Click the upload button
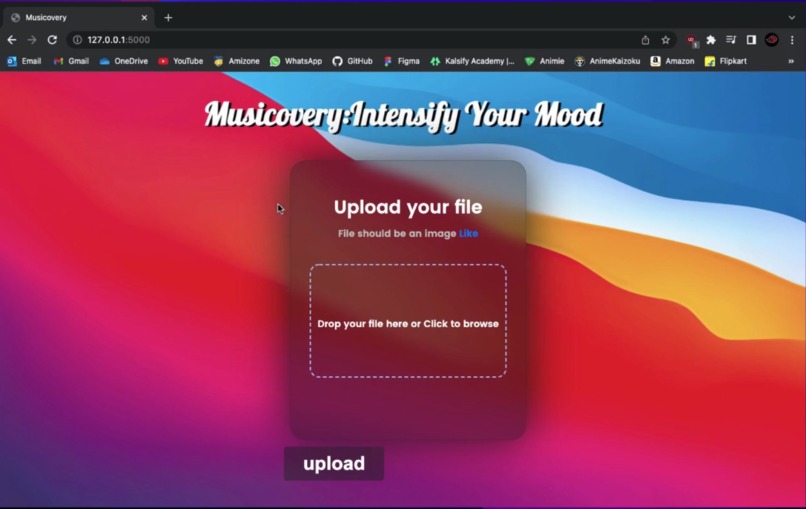Screen dimensions: 806x509 pyautogui.click(x=334, y=464)
